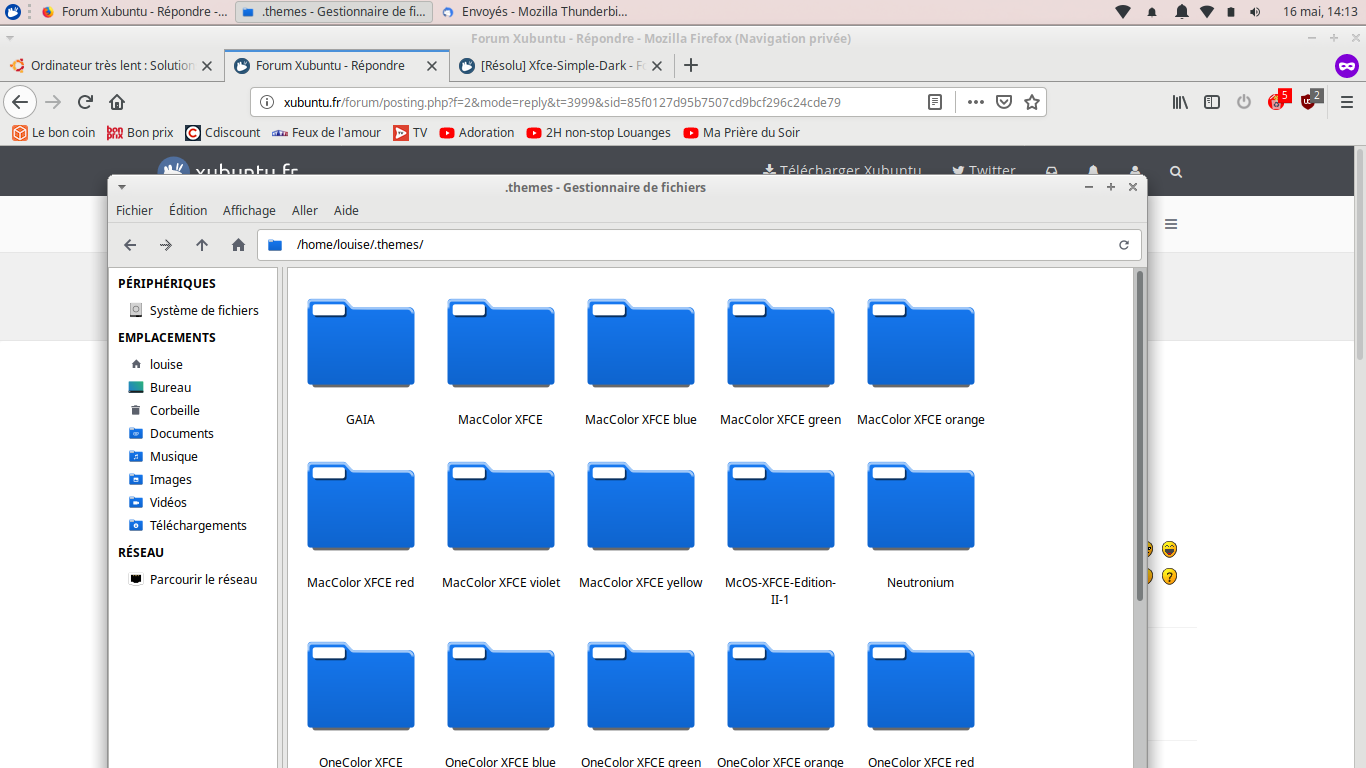Reload the Firefox page

tap(86, 102)
